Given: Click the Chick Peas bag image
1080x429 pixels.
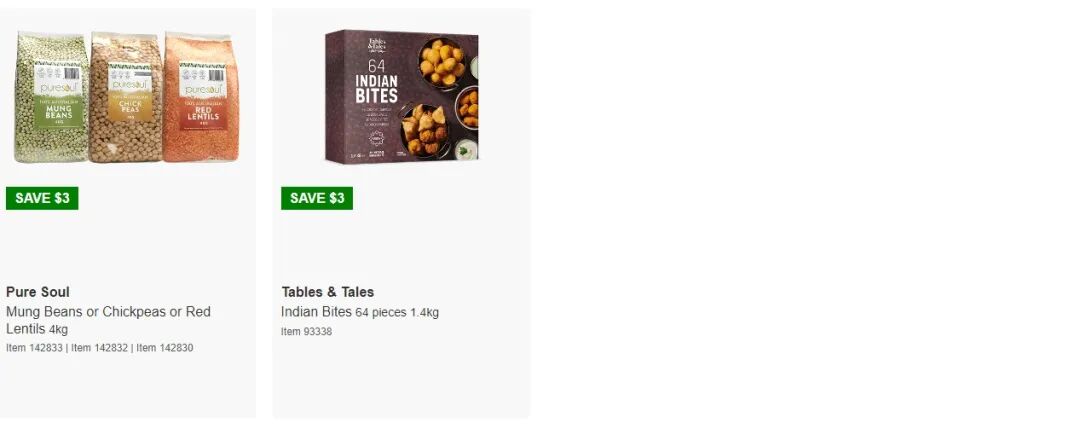Looking at the screenshot, I should [x=126, y=97].
